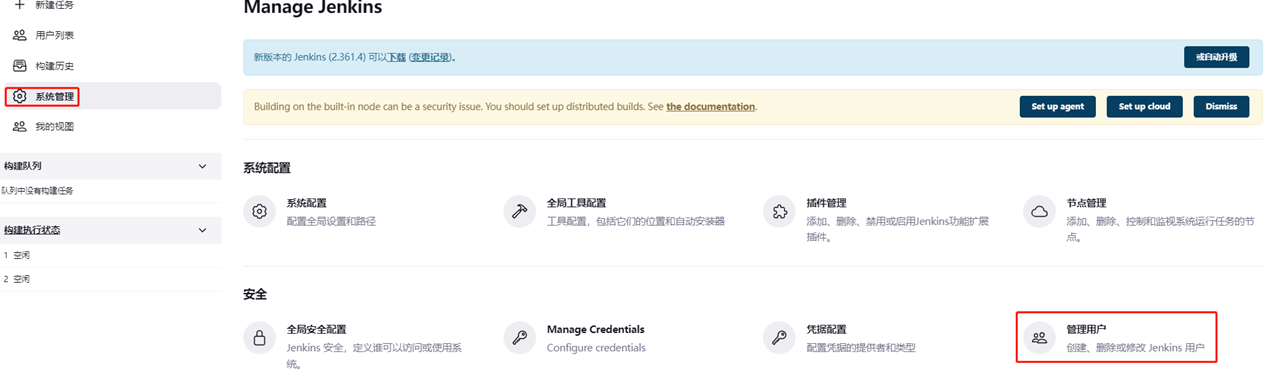Click the people icon beside 我的视图
The height and width of the screenshot is (386, 1280).
(x=19, y=127)
